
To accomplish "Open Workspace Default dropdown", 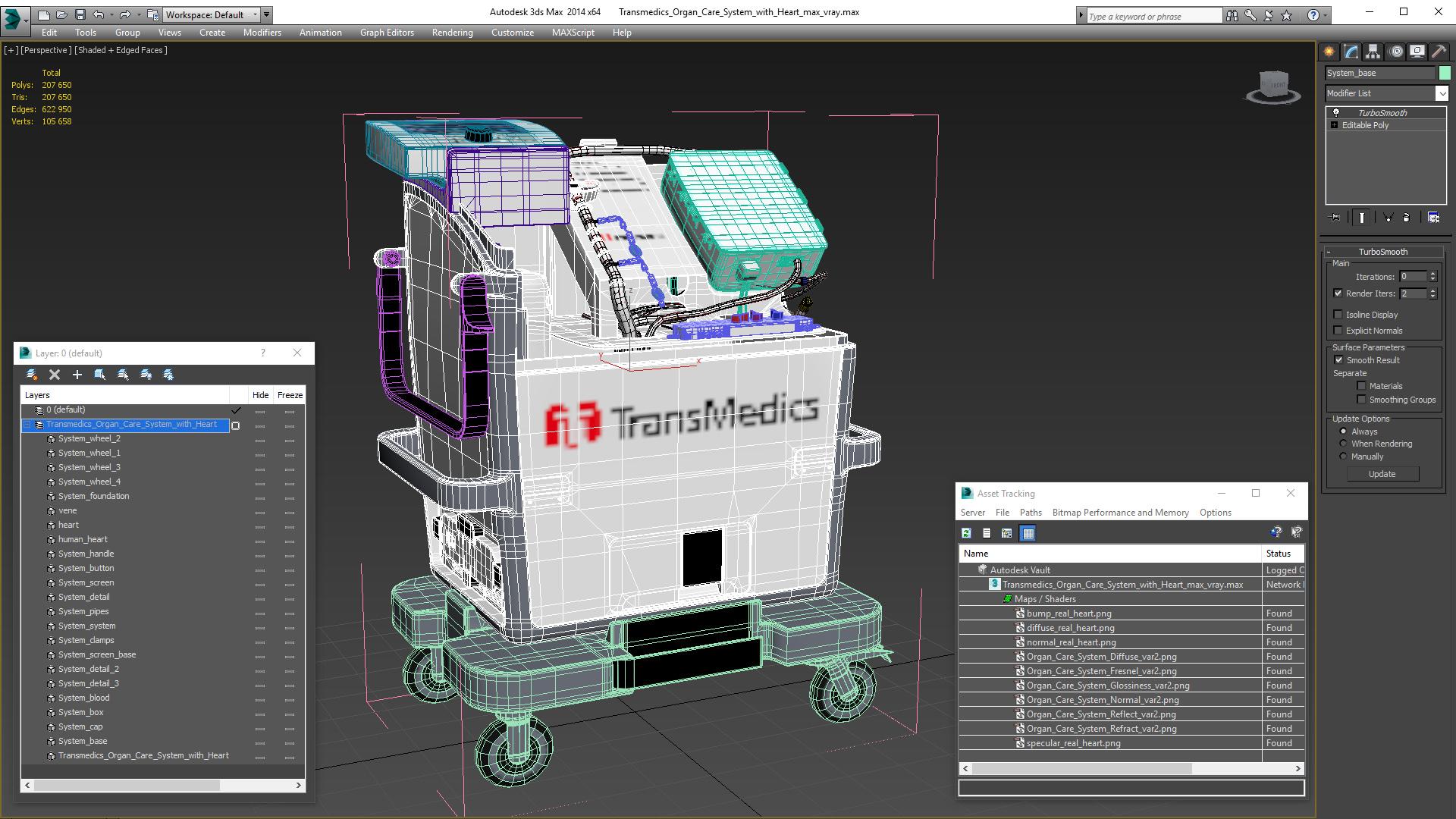I will pos(255,14).
